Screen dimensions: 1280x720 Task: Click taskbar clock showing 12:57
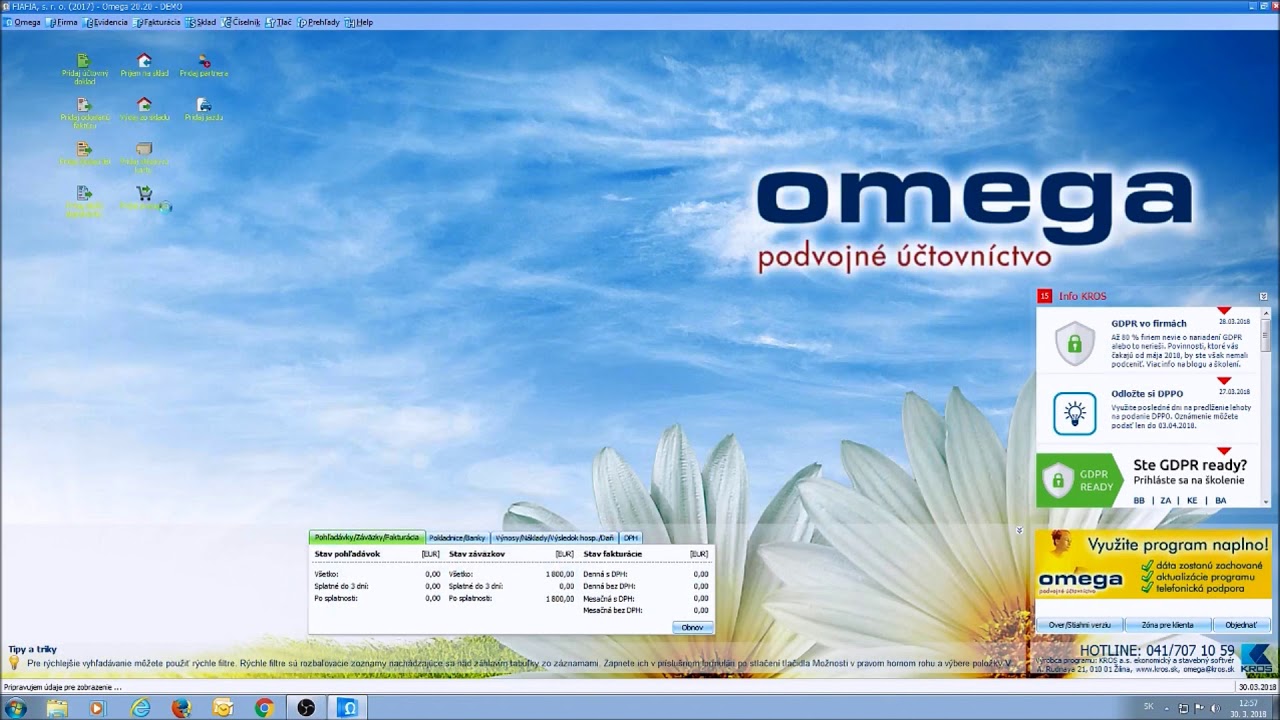tap(1247, 708)
